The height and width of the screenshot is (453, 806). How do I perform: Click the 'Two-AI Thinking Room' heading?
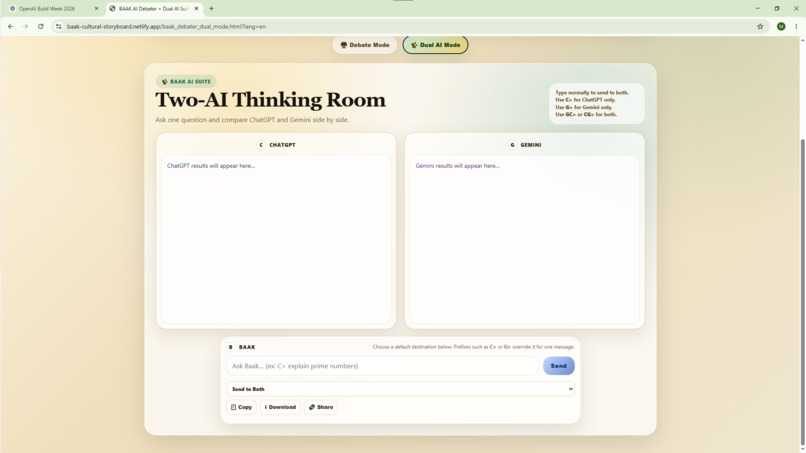click(270, 100)
